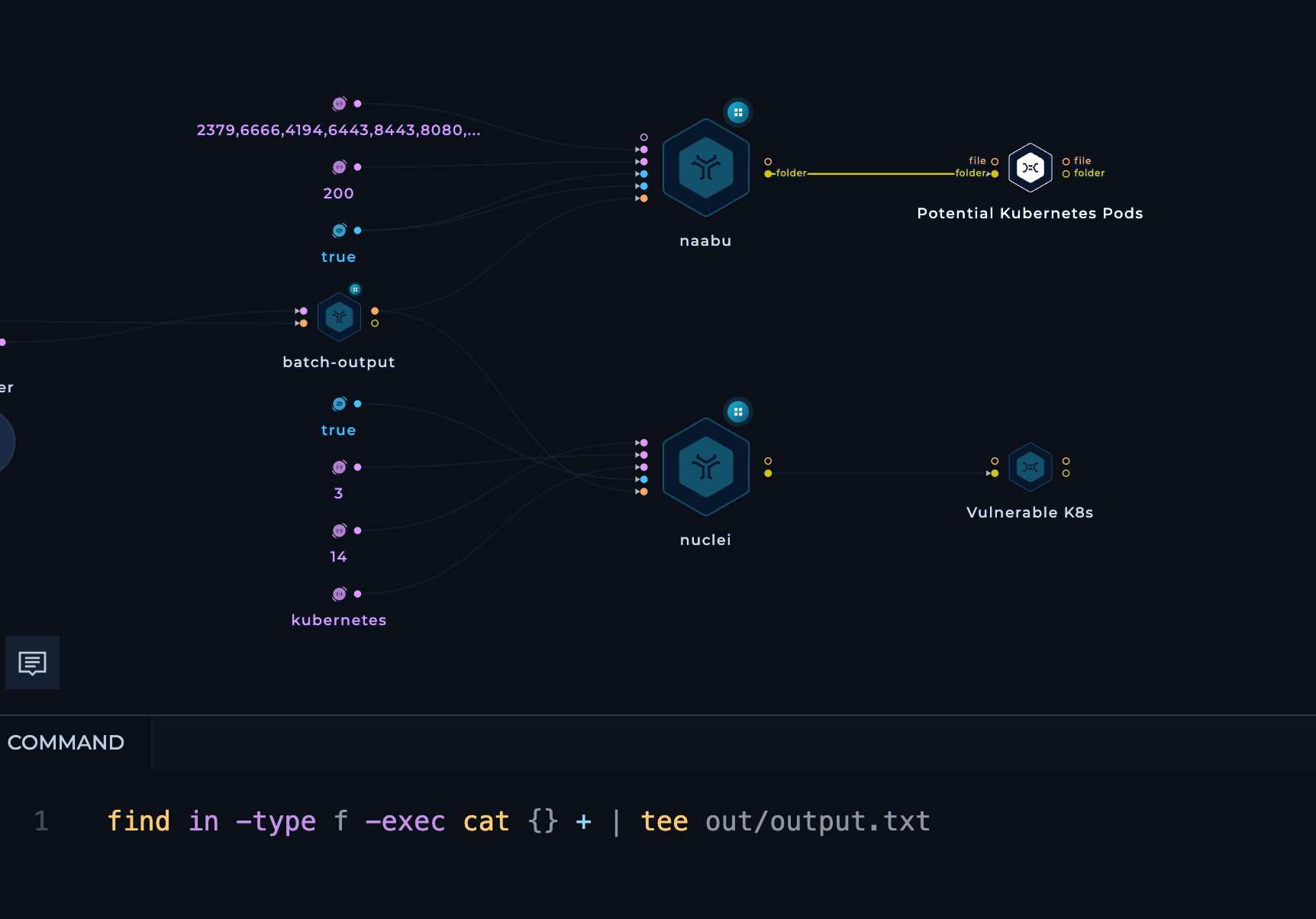Click the true parameter icon below batch-output
The width and height of the screenshot is (1316, 919).
(x=340, y=404)
